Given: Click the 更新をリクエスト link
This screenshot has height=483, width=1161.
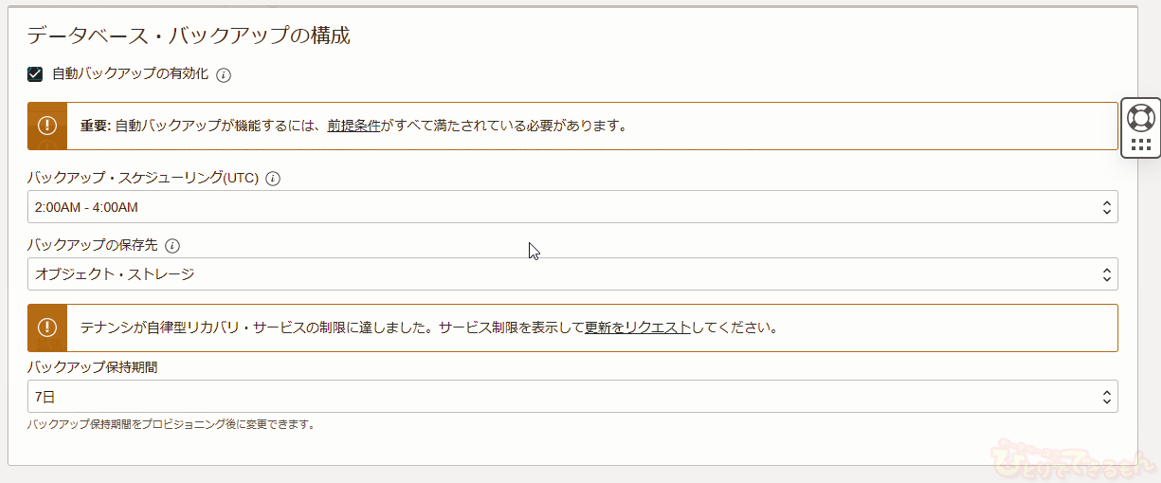Looking at the screenshot, I should click(x=637, y=328).
